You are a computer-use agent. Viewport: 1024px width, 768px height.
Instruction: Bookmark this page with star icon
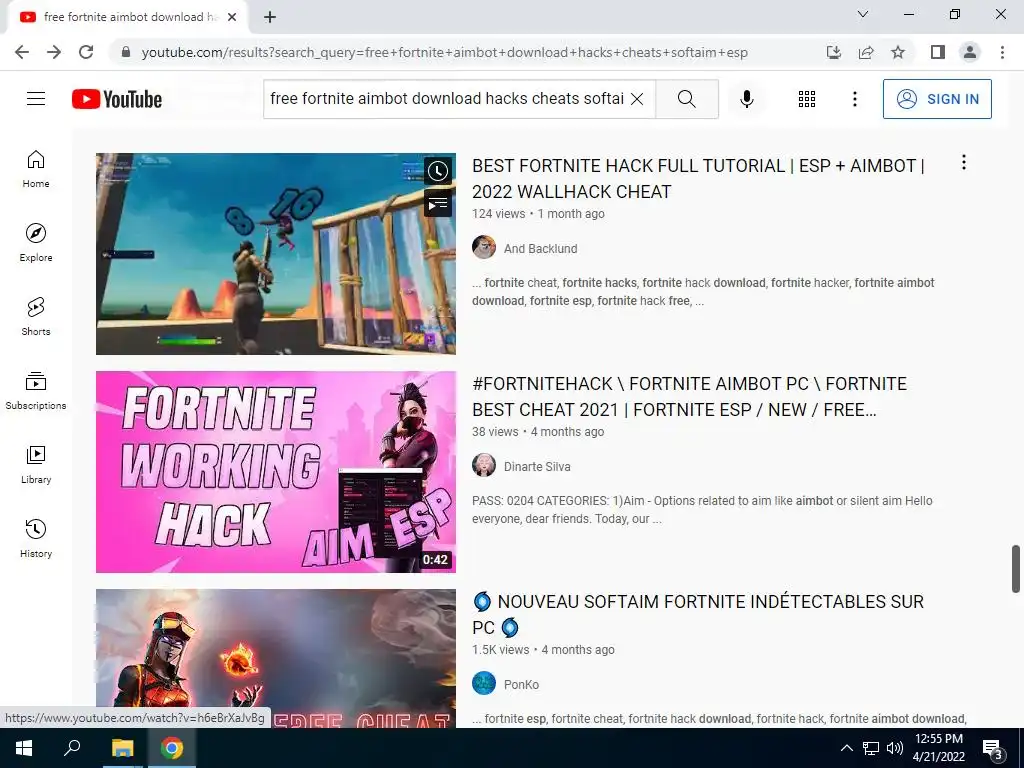tap(898, 52)
